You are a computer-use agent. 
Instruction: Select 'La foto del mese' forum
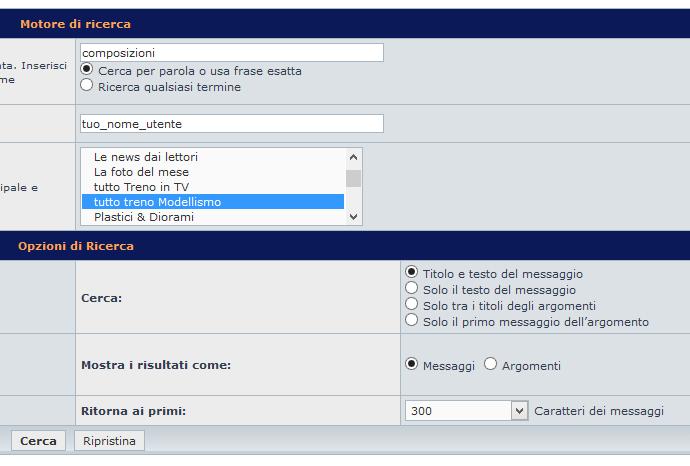(x=141, y=172)
